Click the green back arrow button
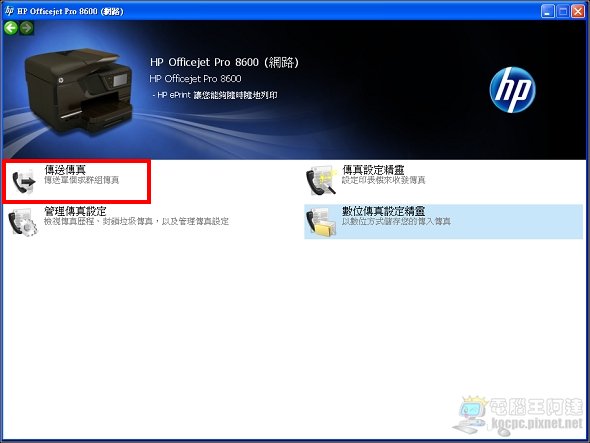590x443 pixels. [11, 28]
